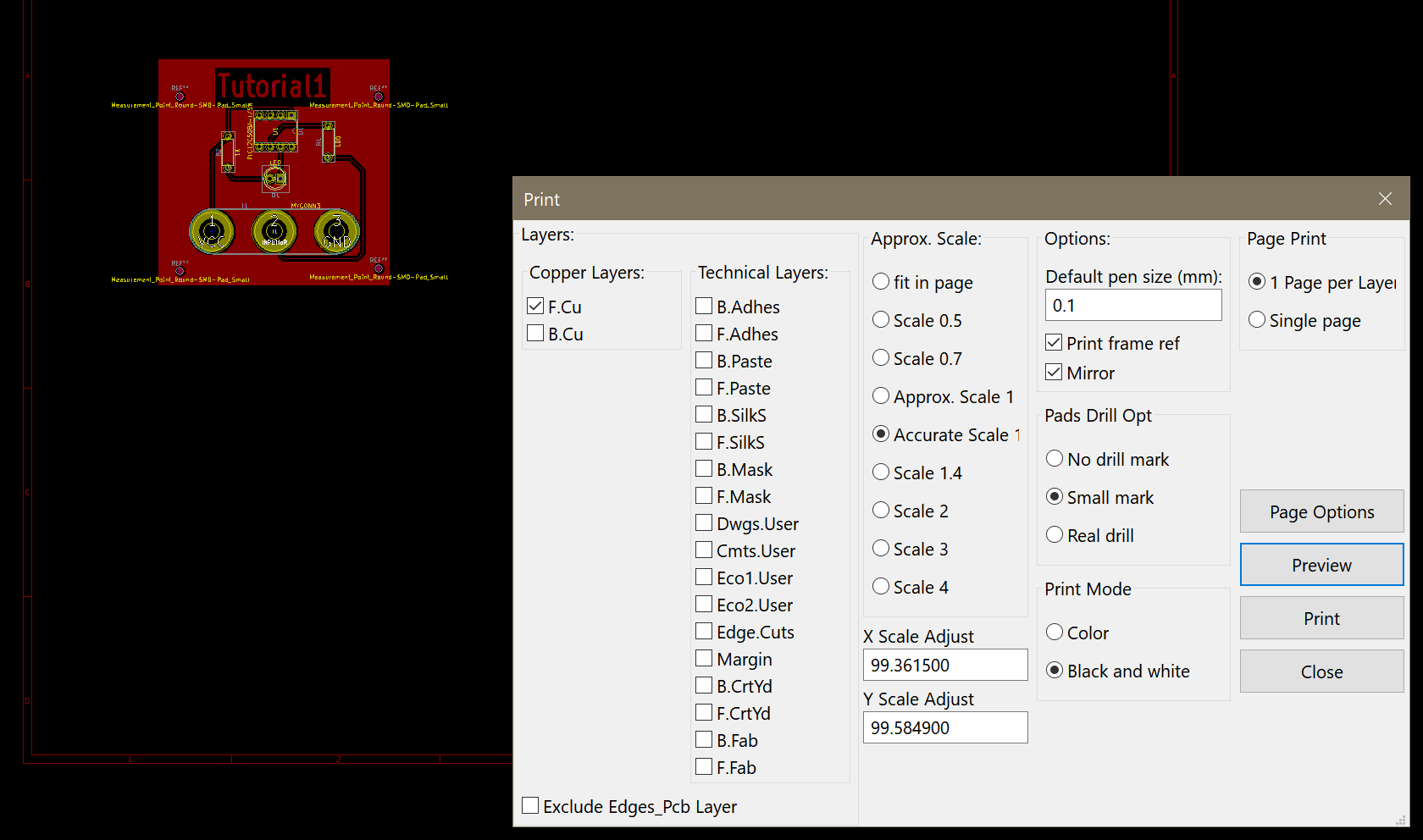Select the fit in page scale

[x=881, y=282]
